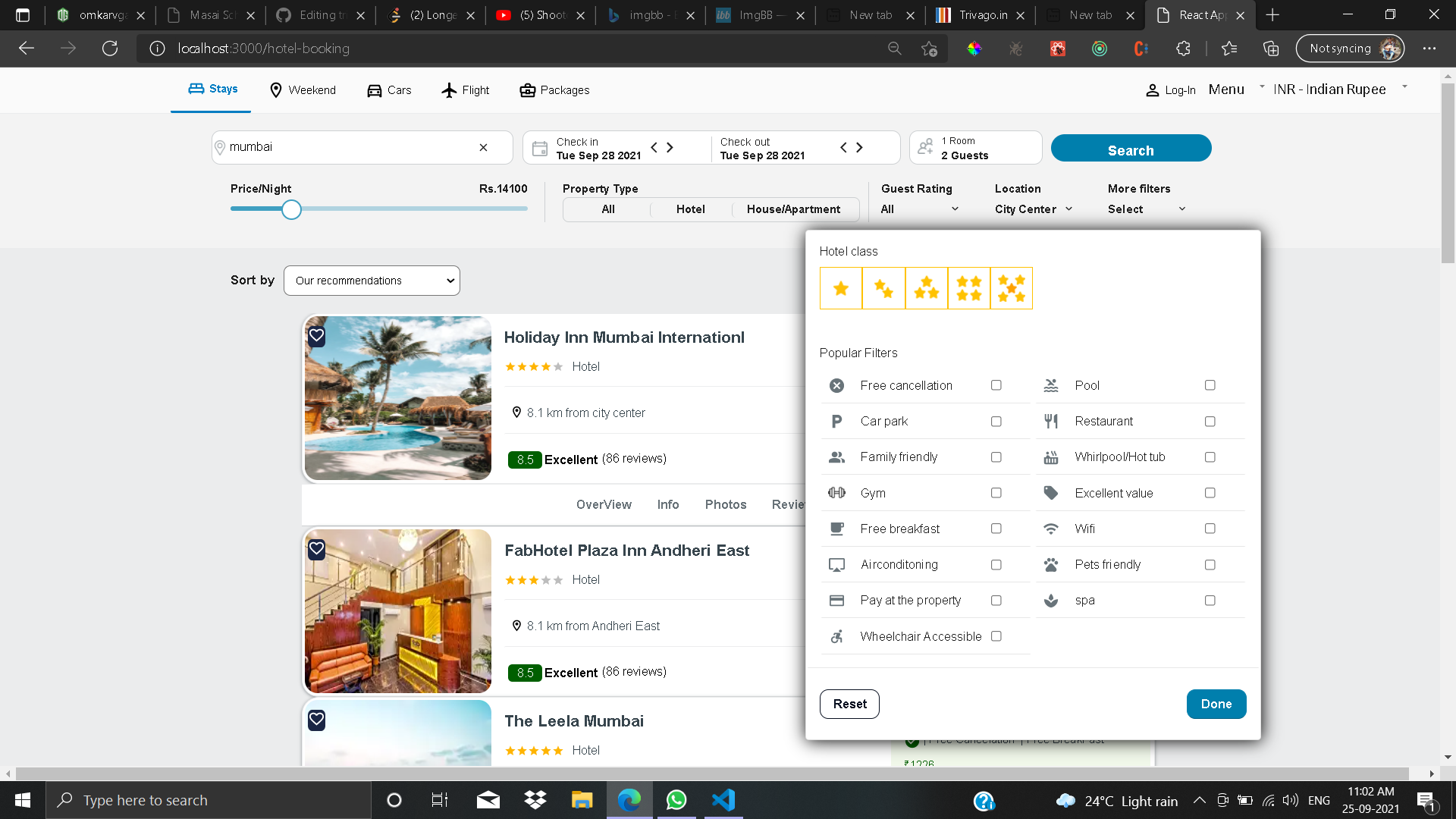This screenshot has height=819, width=1456.
Task: Select the one-star hotel class icon
Action: click(840, 288)
